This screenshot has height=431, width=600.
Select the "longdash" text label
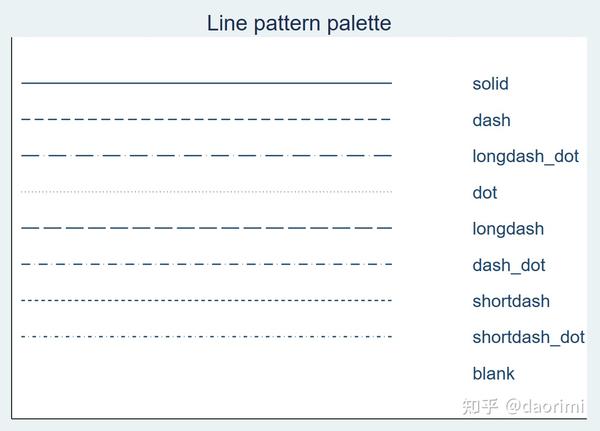508,228
